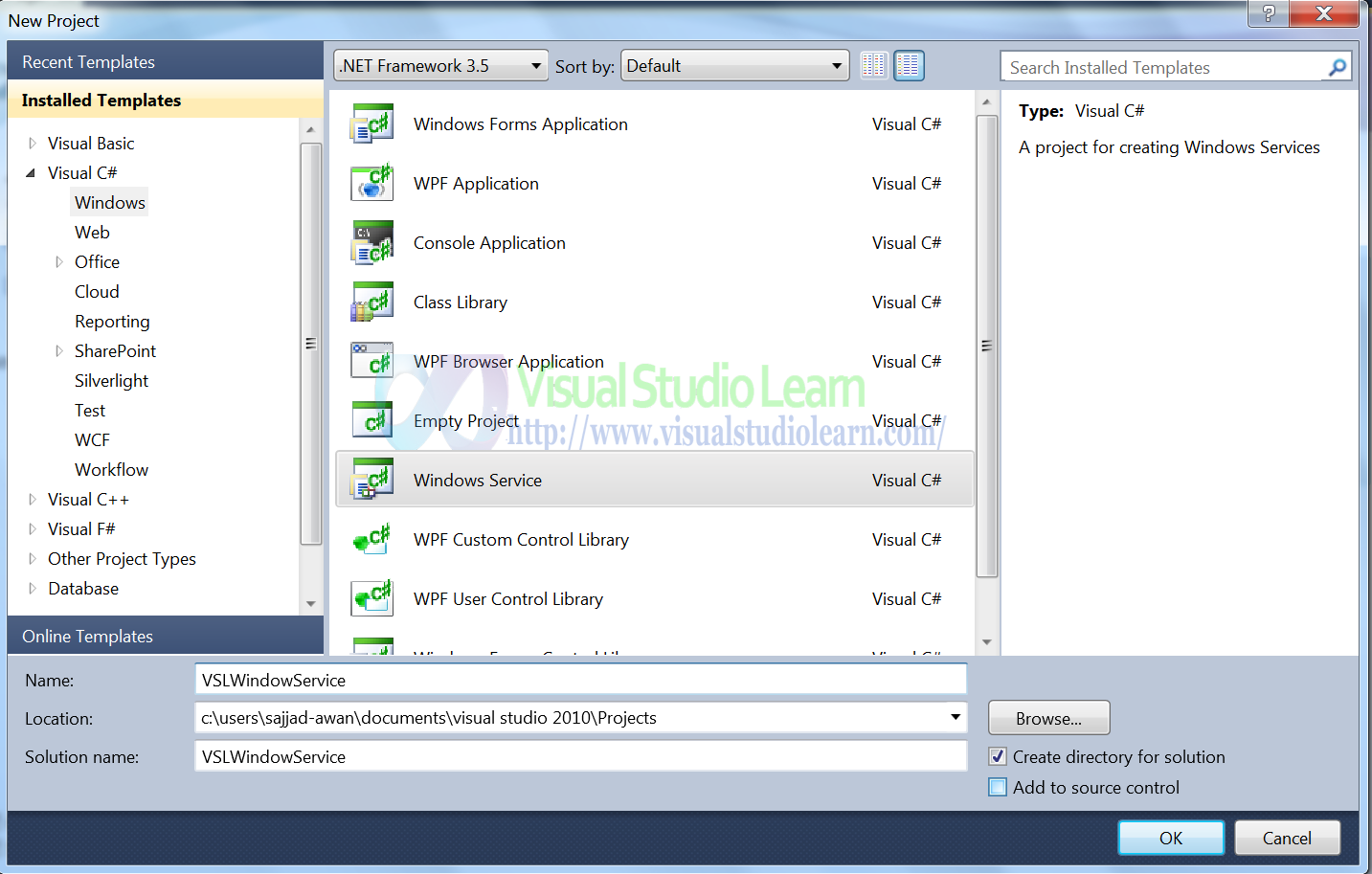This screenshot has height=874, width=1372.
Task: Select Windows category under Visual C#
Action: (110, 203)
